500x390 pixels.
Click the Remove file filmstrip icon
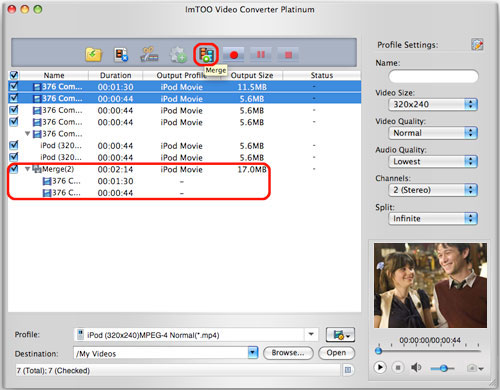121,55
